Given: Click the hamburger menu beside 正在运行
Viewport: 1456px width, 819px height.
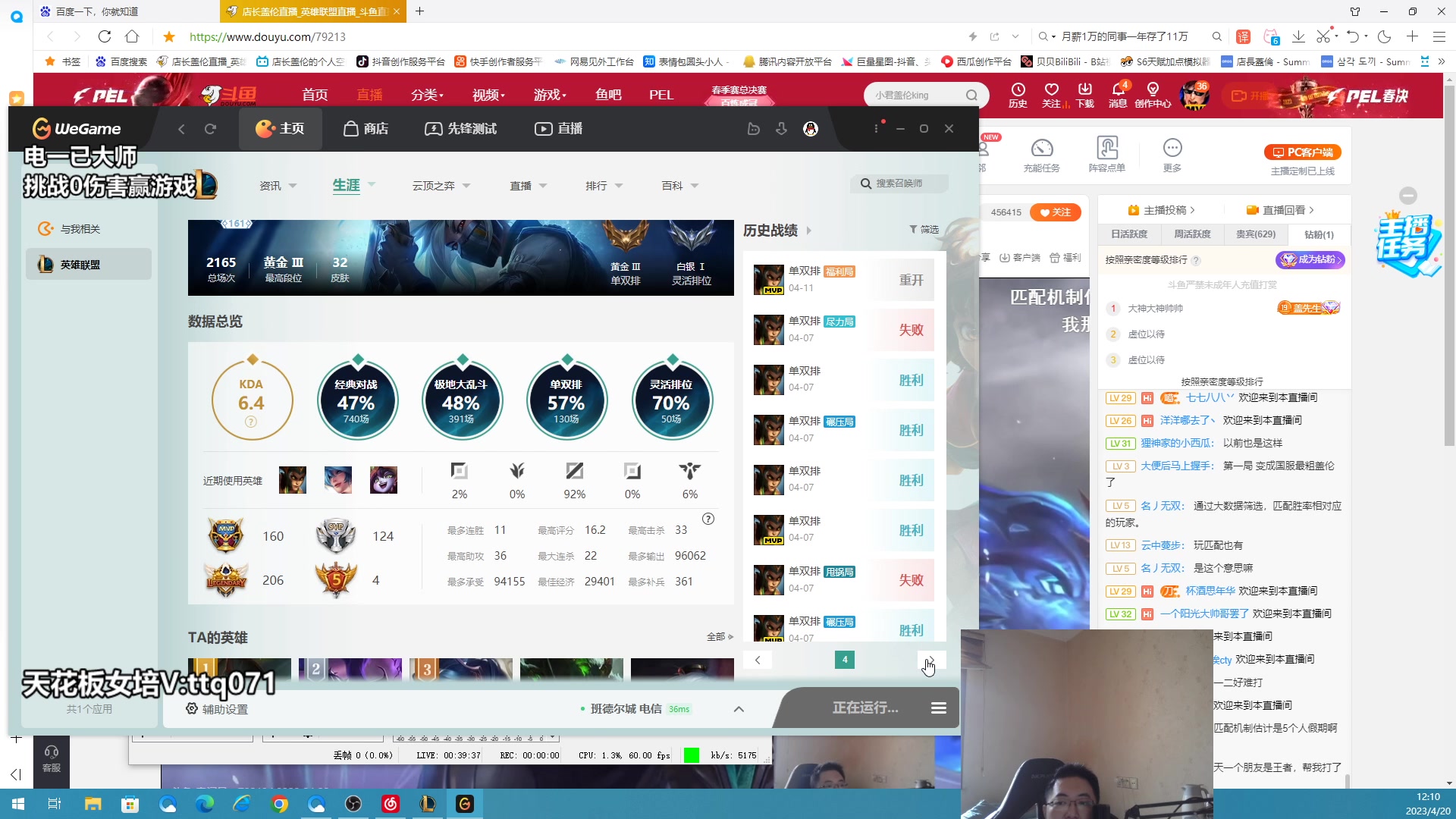Looking at the screenshot, I should pyautogui.click(x=938, y=708).
